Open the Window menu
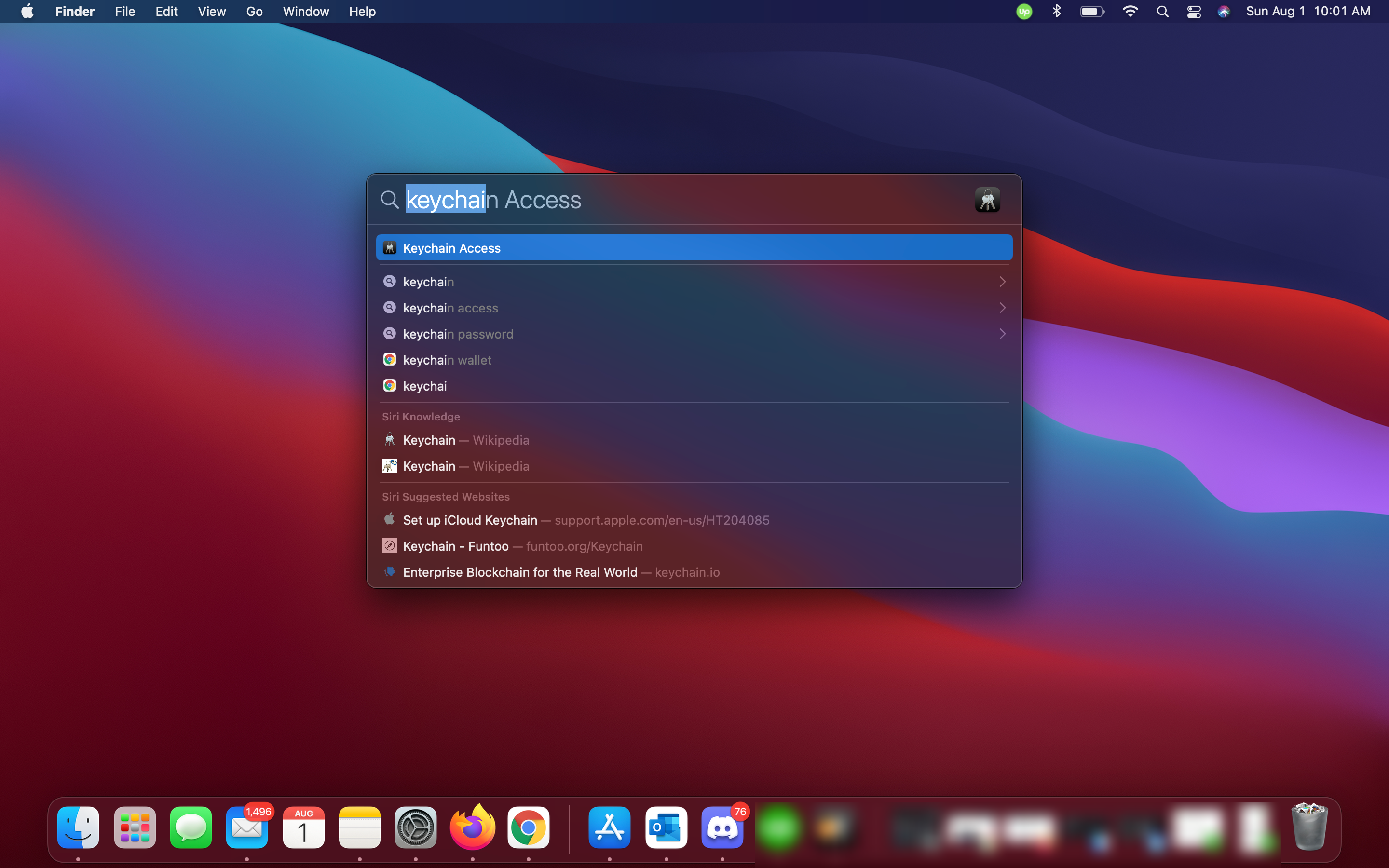This screenshot has width=1389, height=868. (x=305, y=12)
